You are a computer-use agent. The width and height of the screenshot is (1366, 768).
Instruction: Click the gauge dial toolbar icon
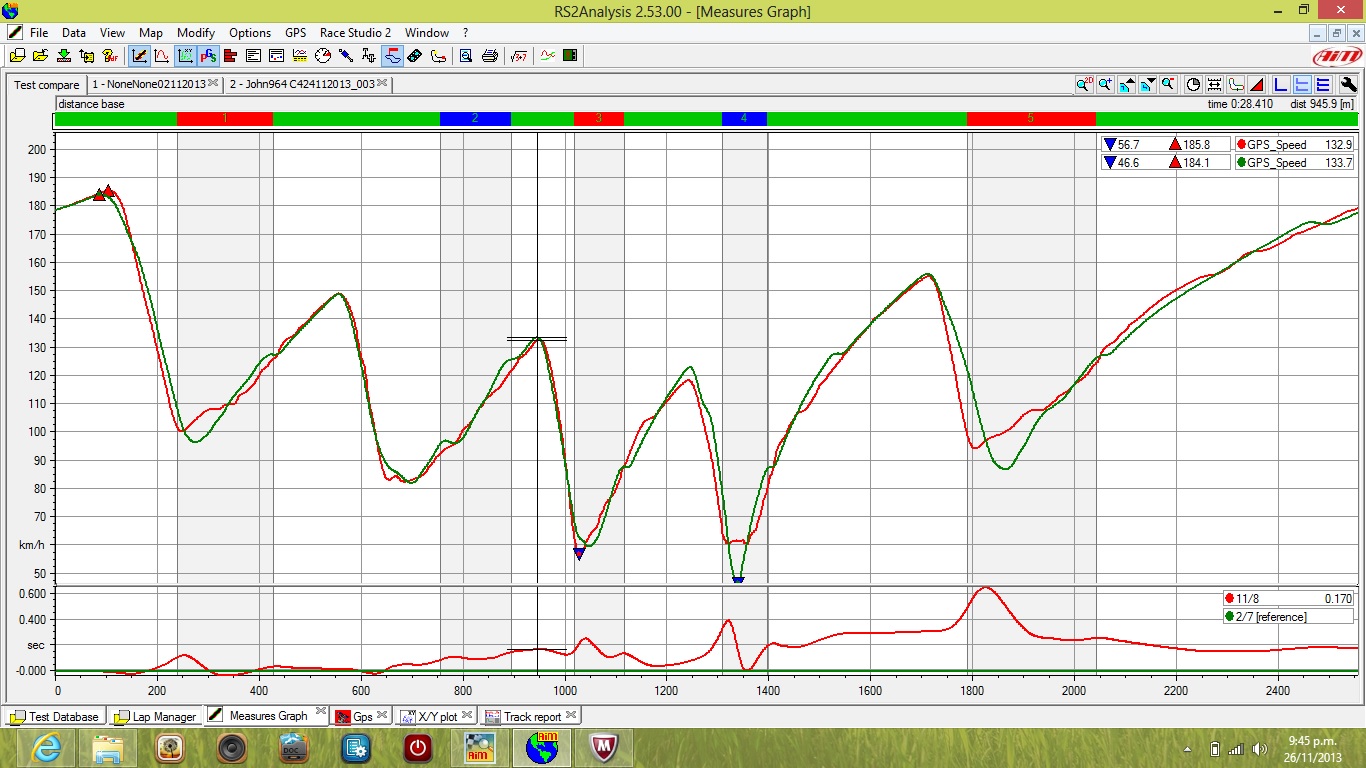coord(322,55)
